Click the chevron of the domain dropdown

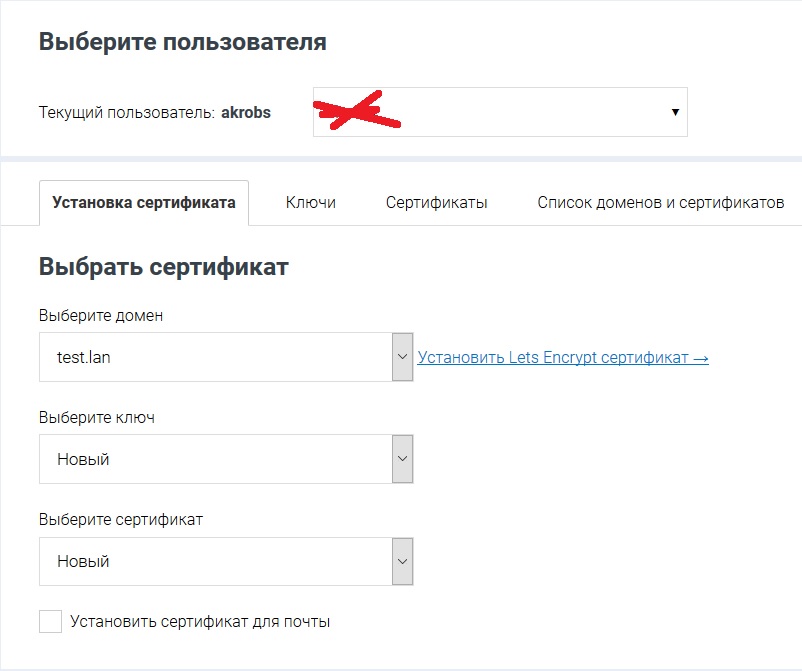[x=402, y=357]
